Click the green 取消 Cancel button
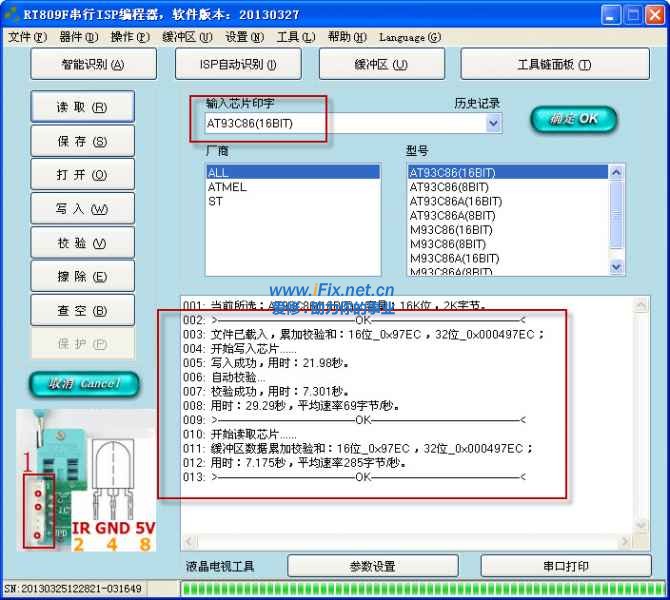This screenshot has width=670, height=600. coord(84,384)
